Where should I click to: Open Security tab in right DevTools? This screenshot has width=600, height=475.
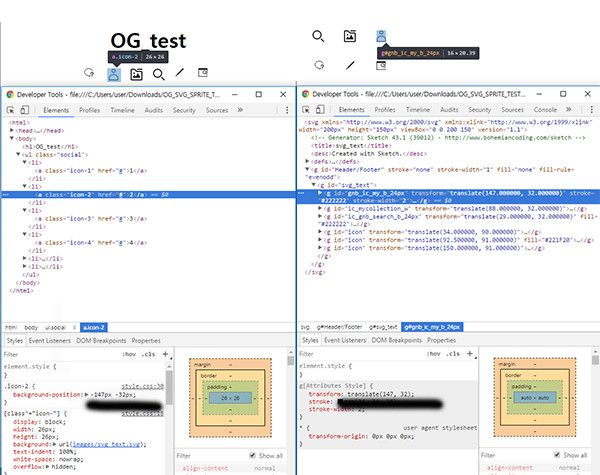click(479, 109)
